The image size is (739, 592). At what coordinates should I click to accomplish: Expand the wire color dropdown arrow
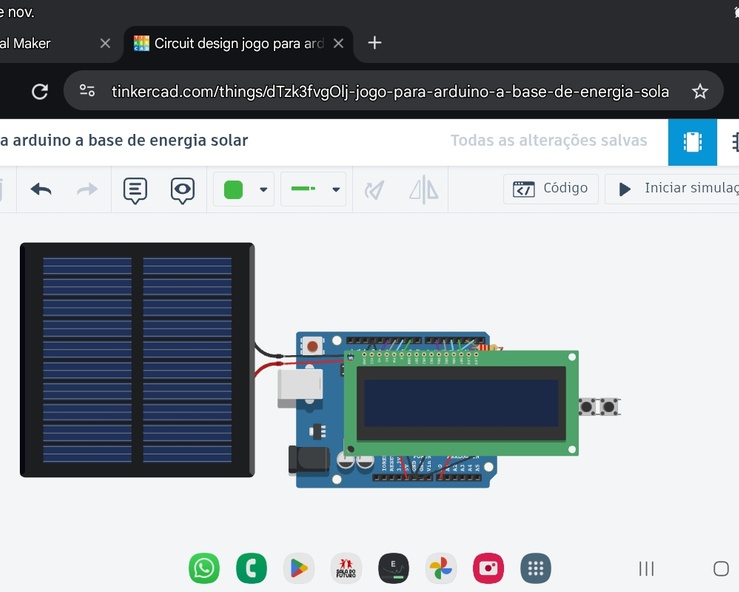pos(263,189)
